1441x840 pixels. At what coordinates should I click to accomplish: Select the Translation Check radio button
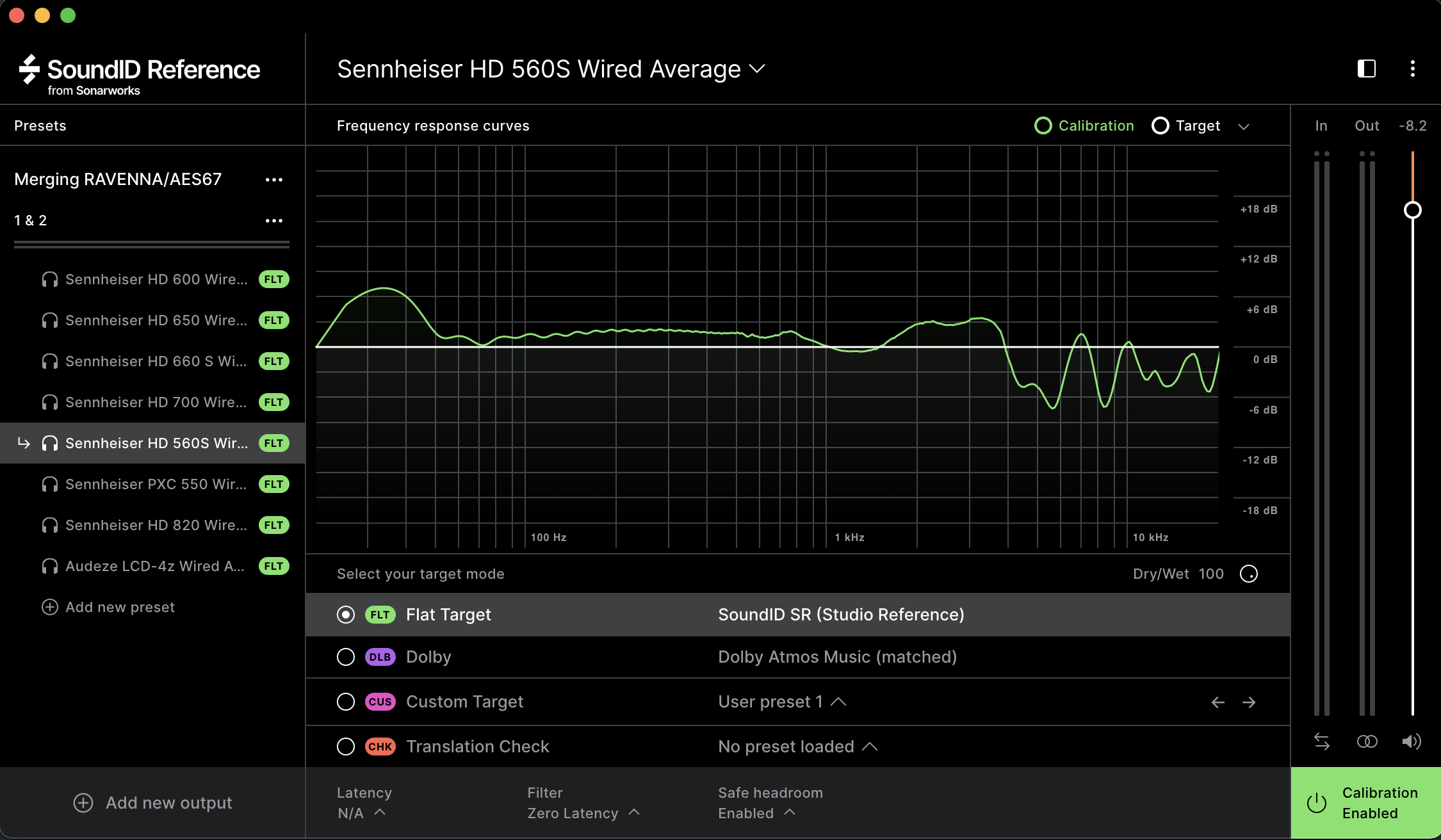point(346,747)
